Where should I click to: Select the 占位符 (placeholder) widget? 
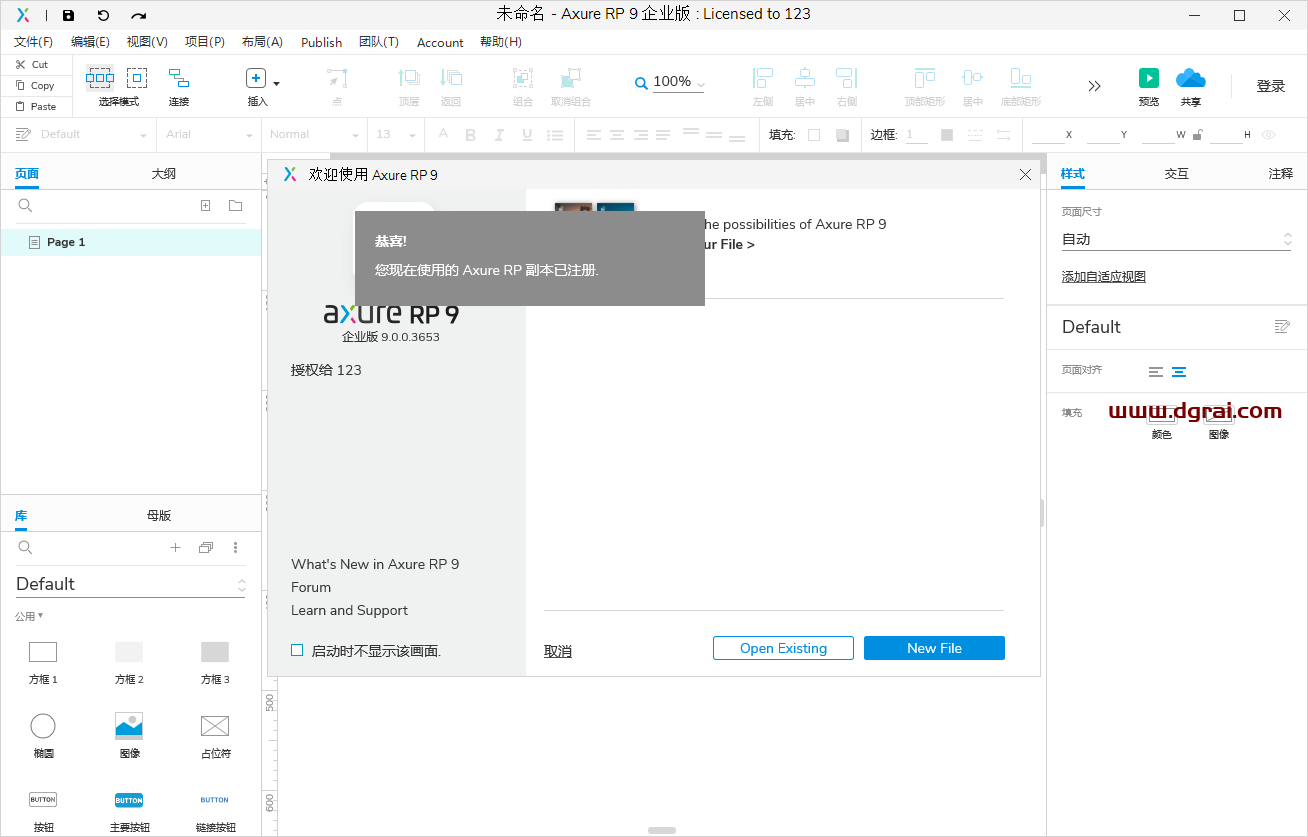tap(215, 725)
